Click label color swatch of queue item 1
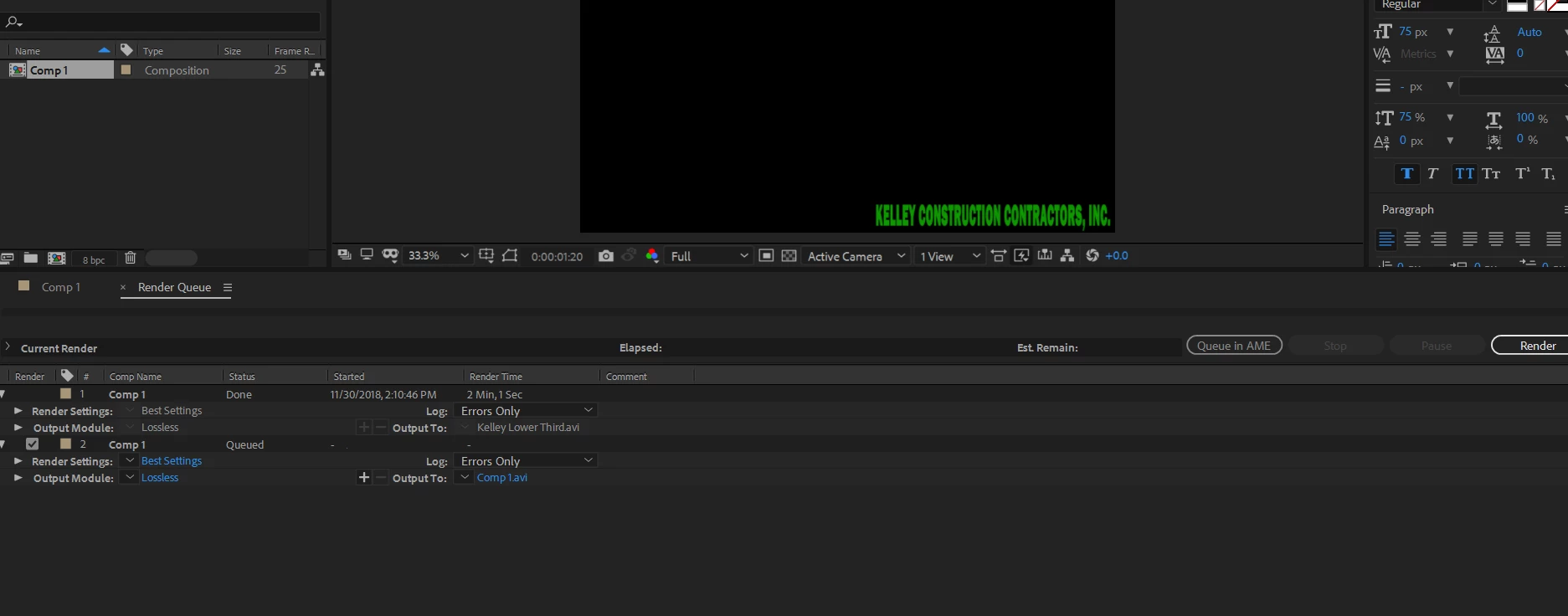The image size is (1568, 616). (x=65, y=393)
